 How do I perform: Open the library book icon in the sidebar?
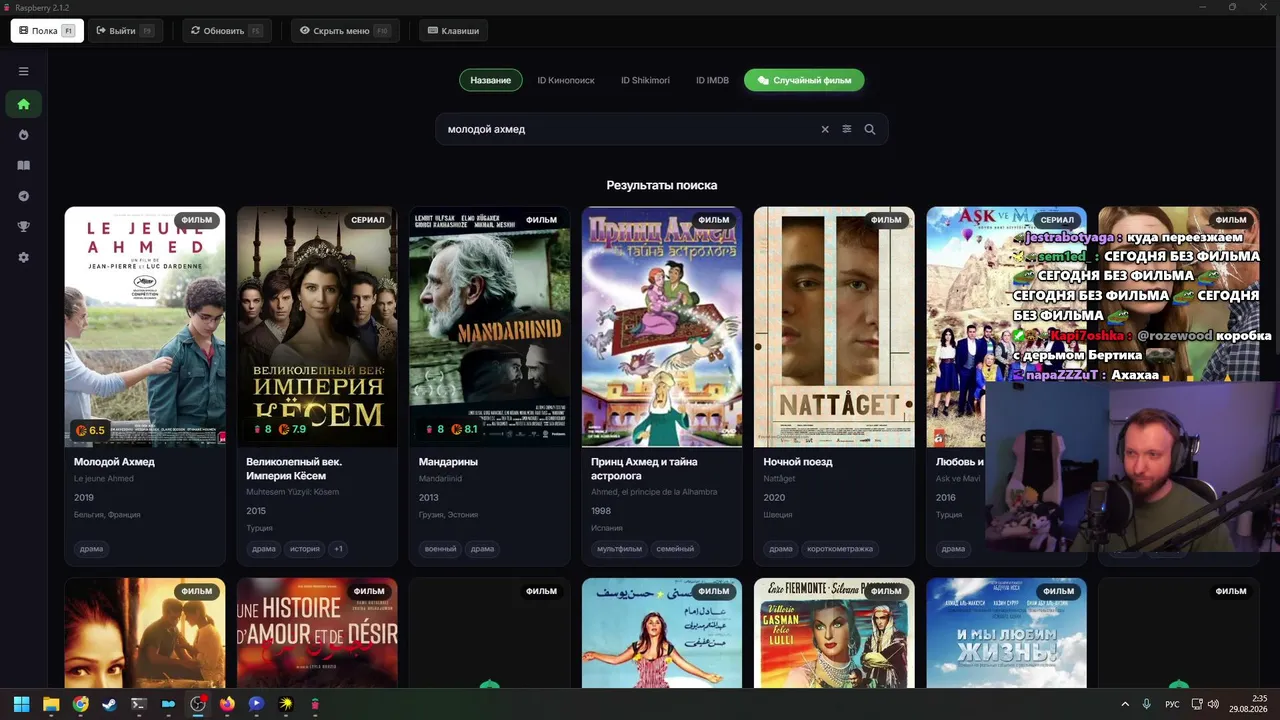point(23,166)
